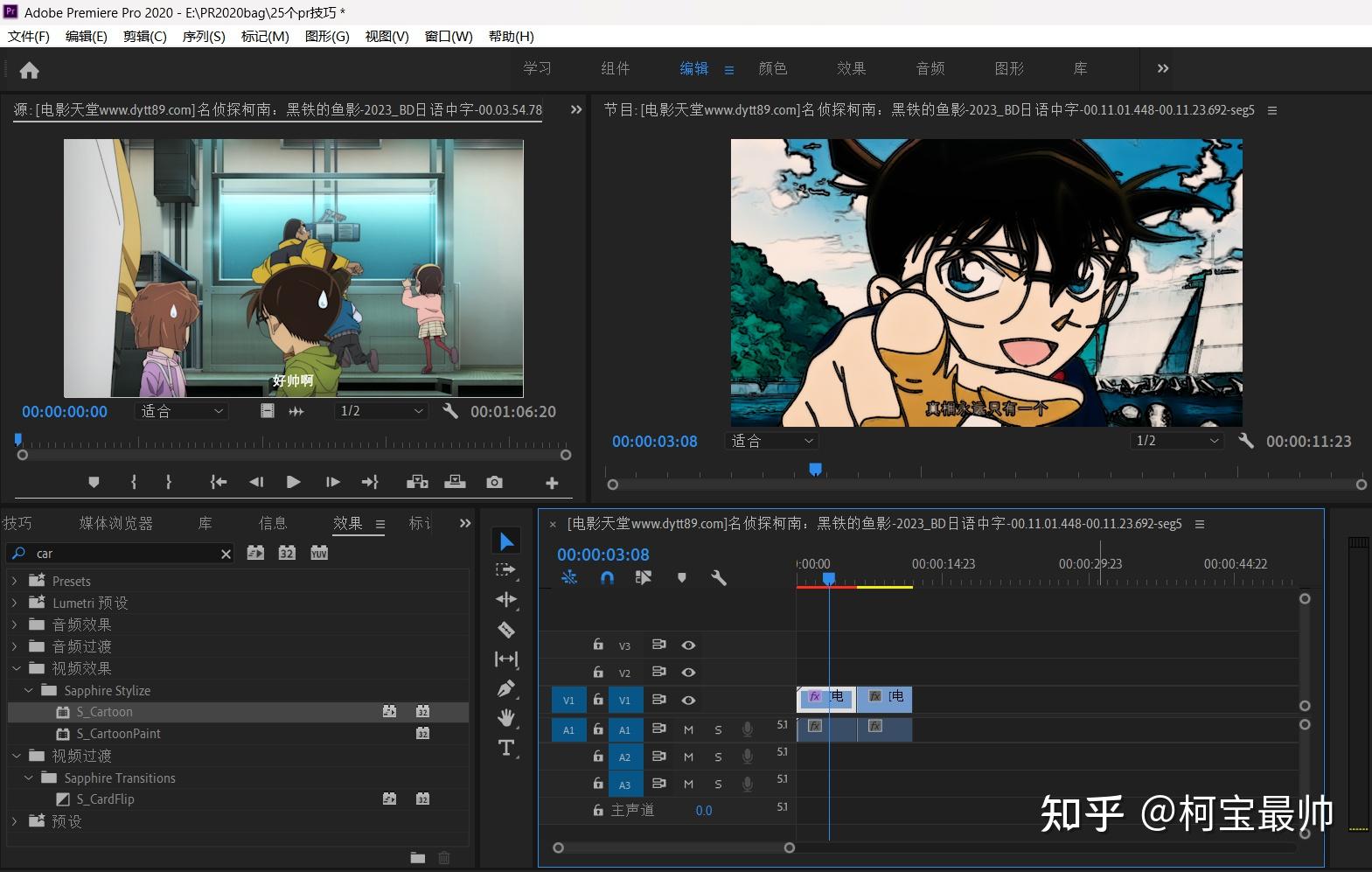Screen dimensions: 1372x872
Task: Open Program monitor settings wrench
Action: tap(1246, 441)
